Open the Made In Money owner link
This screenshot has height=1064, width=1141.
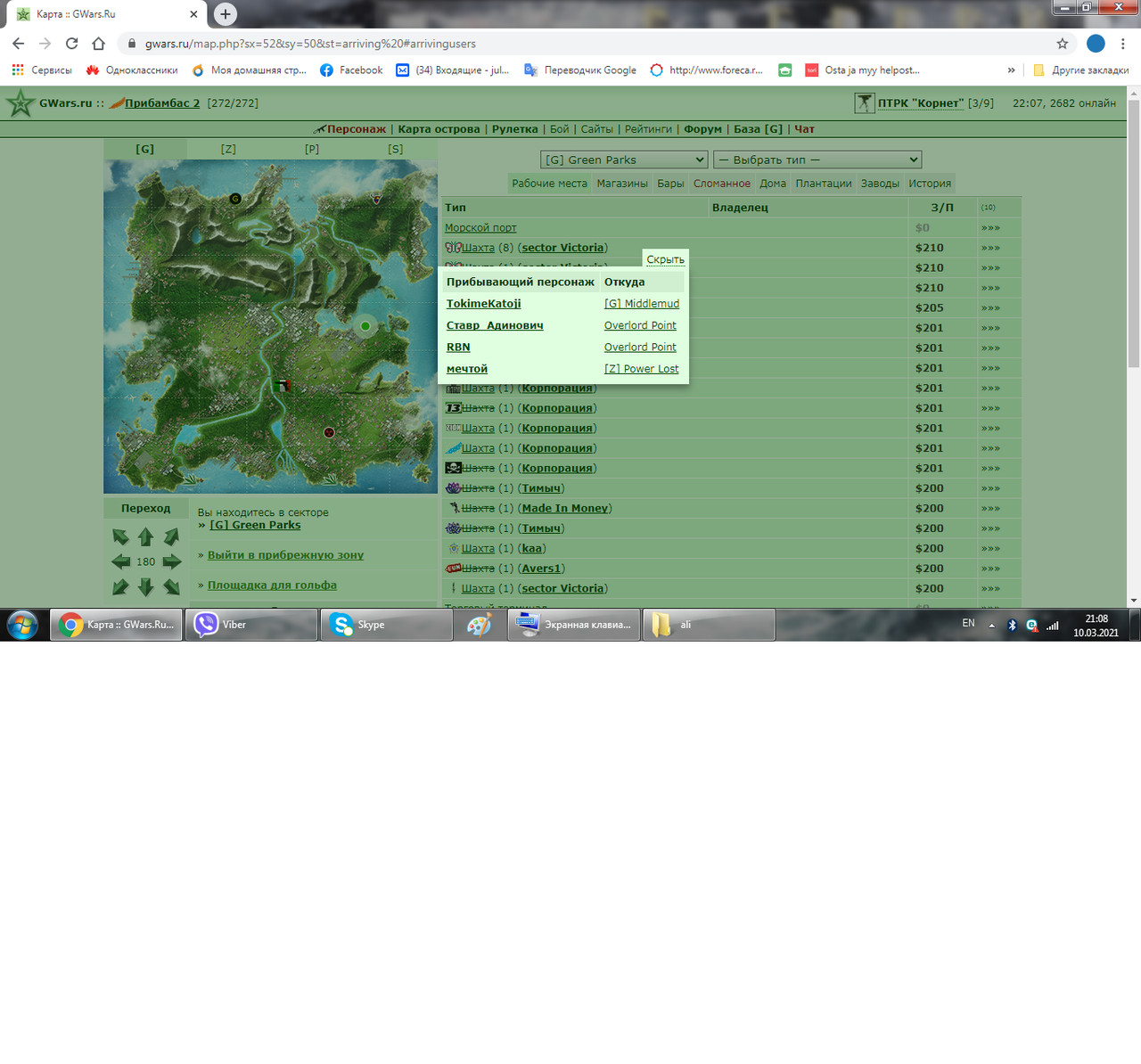565,509
